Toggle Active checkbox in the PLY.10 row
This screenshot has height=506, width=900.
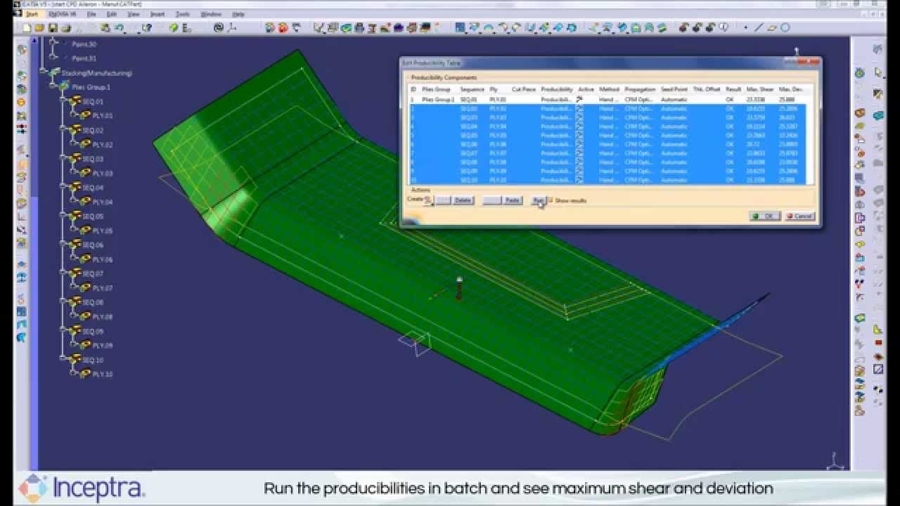click(579, 180)
